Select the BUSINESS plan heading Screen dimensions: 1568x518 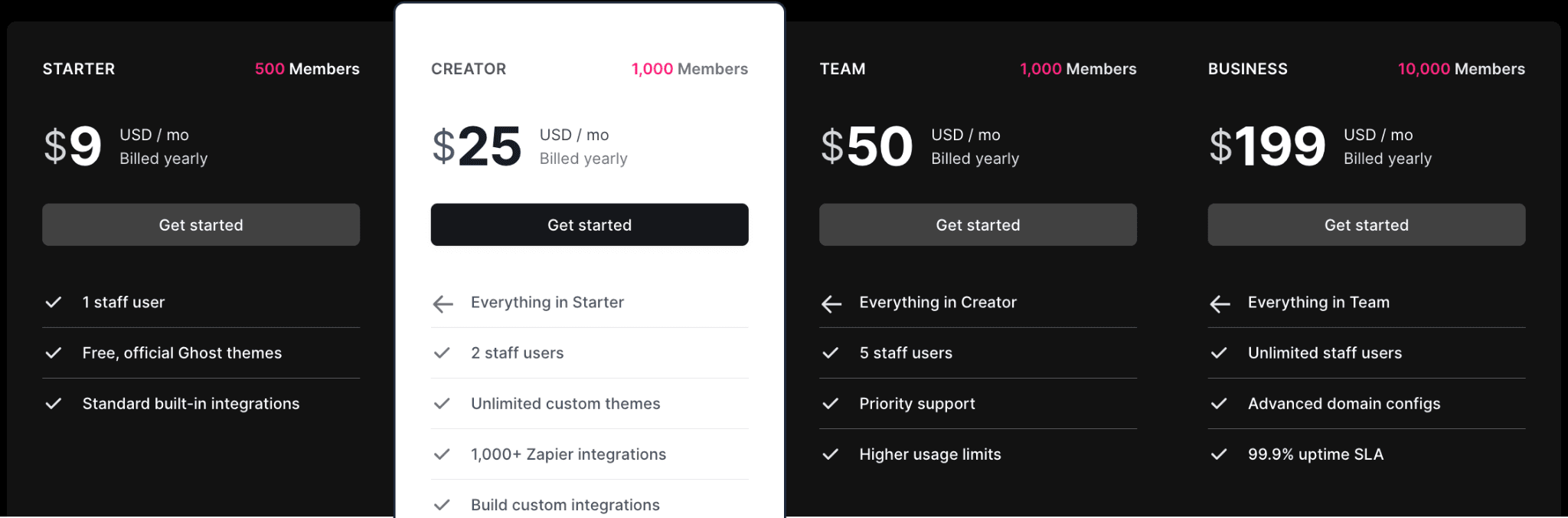(x=1247, y=69)
